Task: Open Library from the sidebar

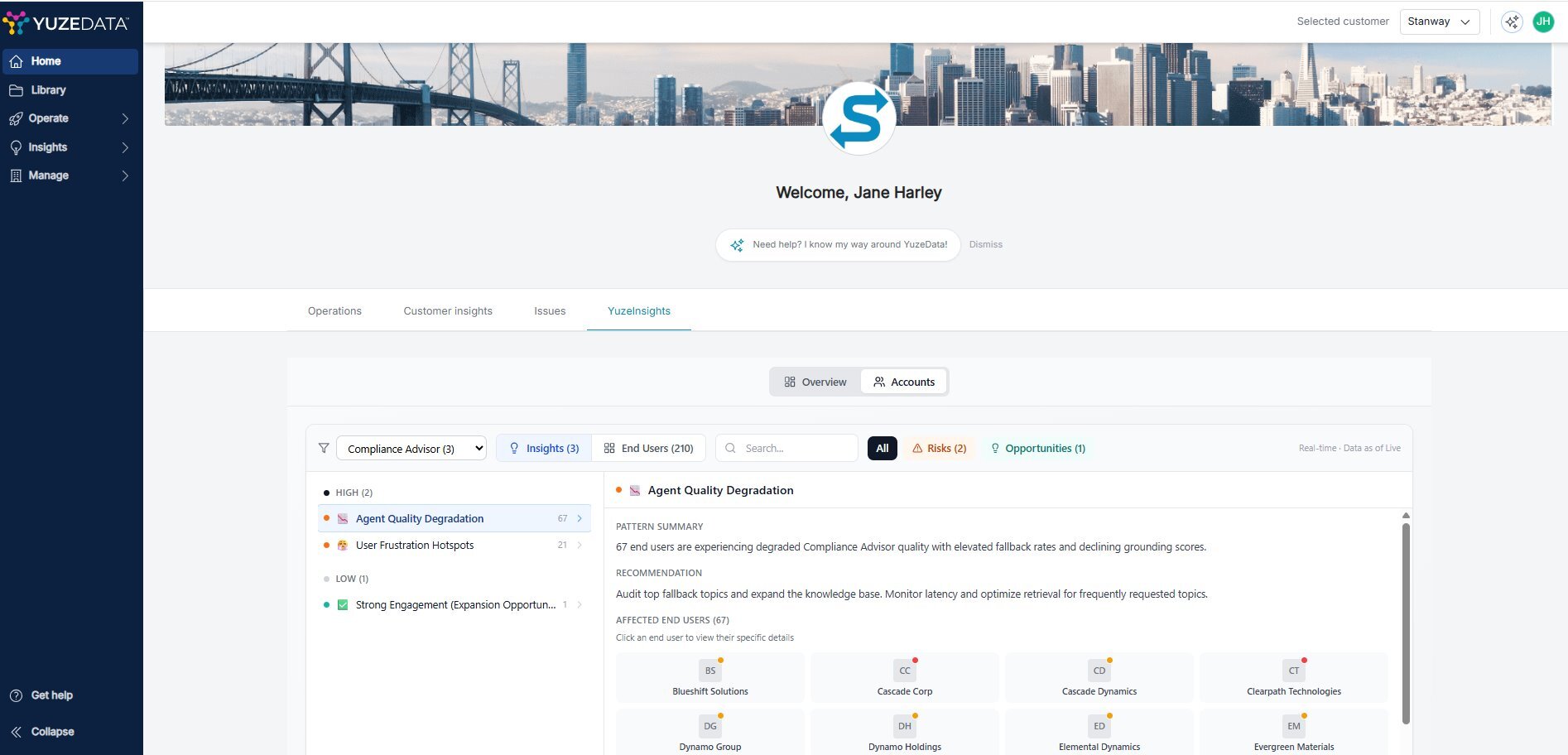Action: [x=48, y=90]
